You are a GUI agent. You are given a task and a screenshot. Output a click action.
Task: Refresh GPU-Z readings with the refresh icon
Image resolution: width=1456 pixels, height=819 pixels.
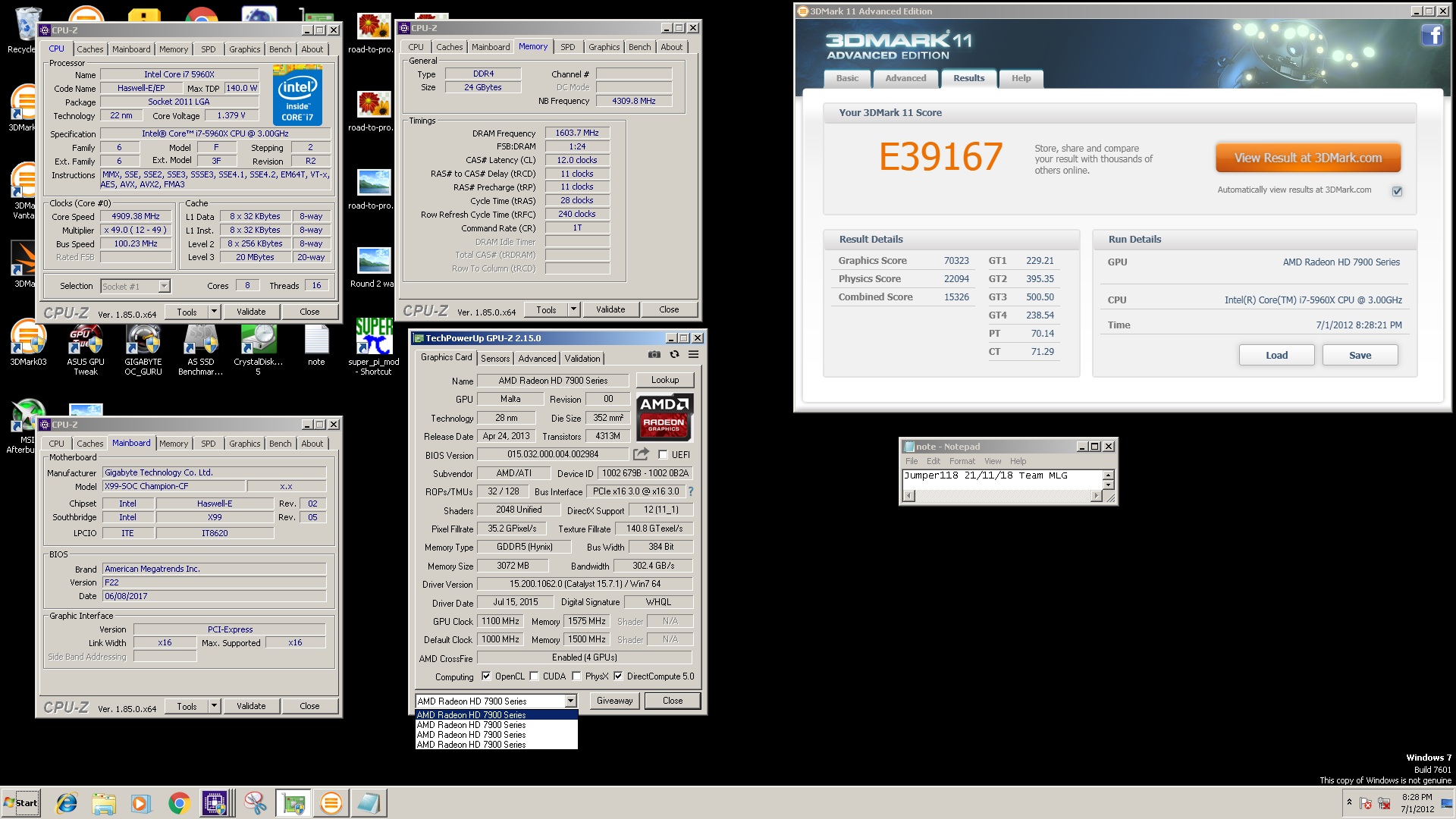pos(674,354)
